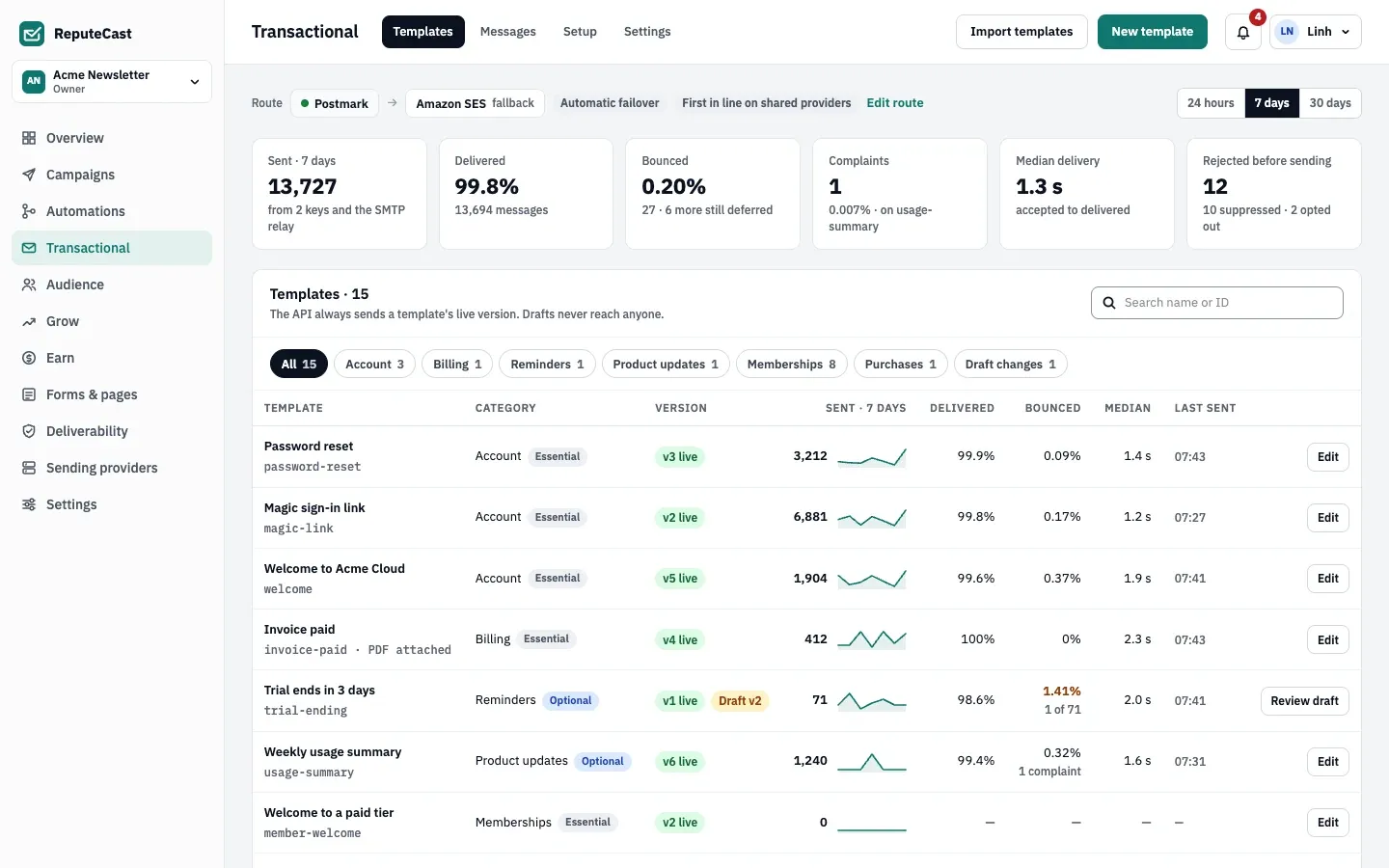Go to Campaigns in sidebar
The image size is (1389, 868).
[112, 175]
